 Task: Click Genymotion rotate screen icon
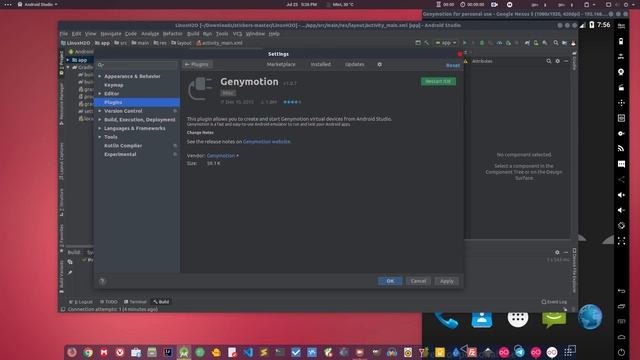[x=621, y=225]
